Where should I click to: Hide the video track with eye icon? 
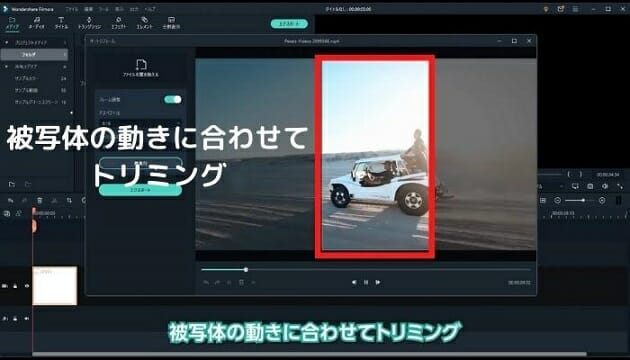27,286
